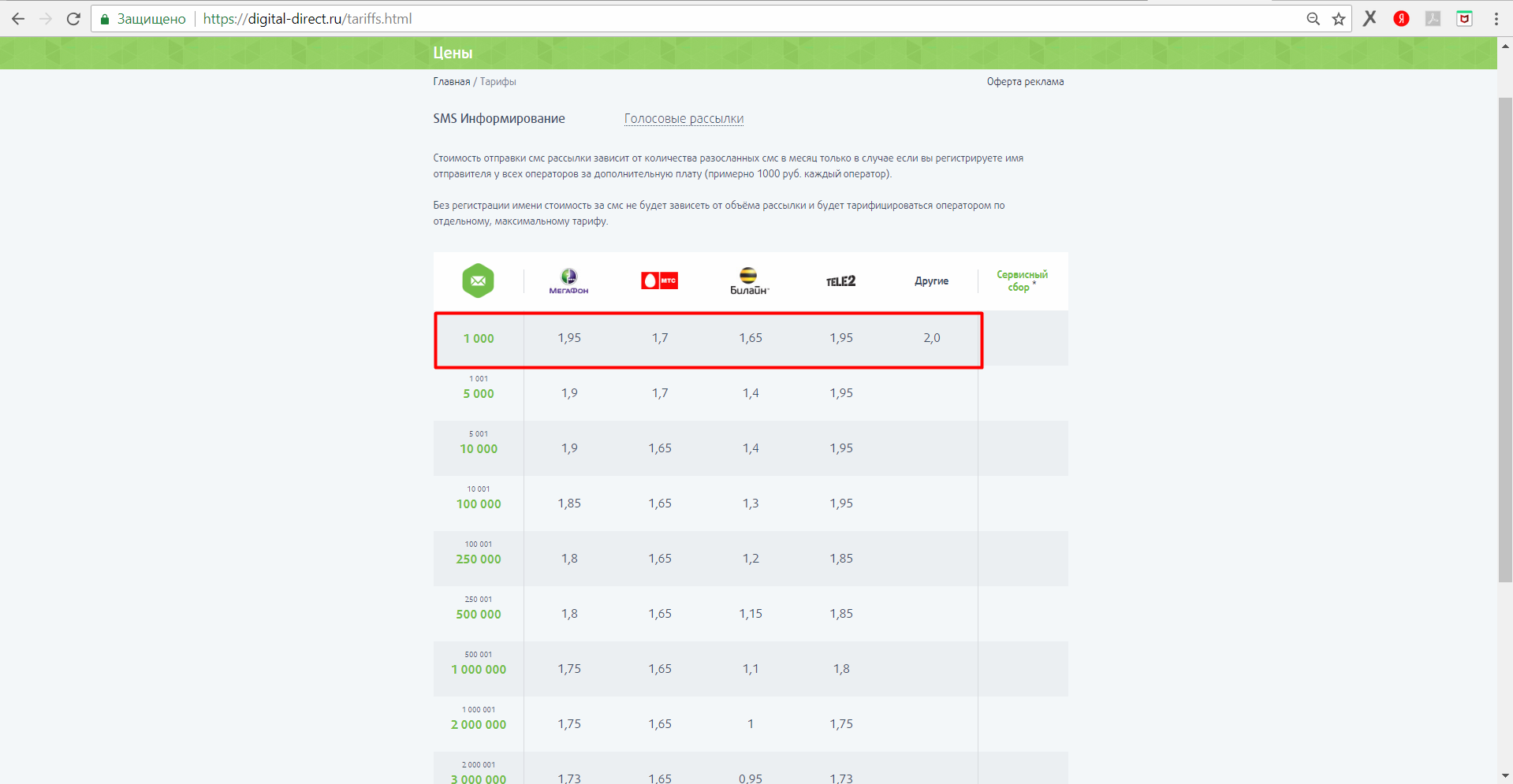Click МегаФон price 1,8 in 250 000 row
The width and height of the screenshot is (1513, 784).
point(569,559)
